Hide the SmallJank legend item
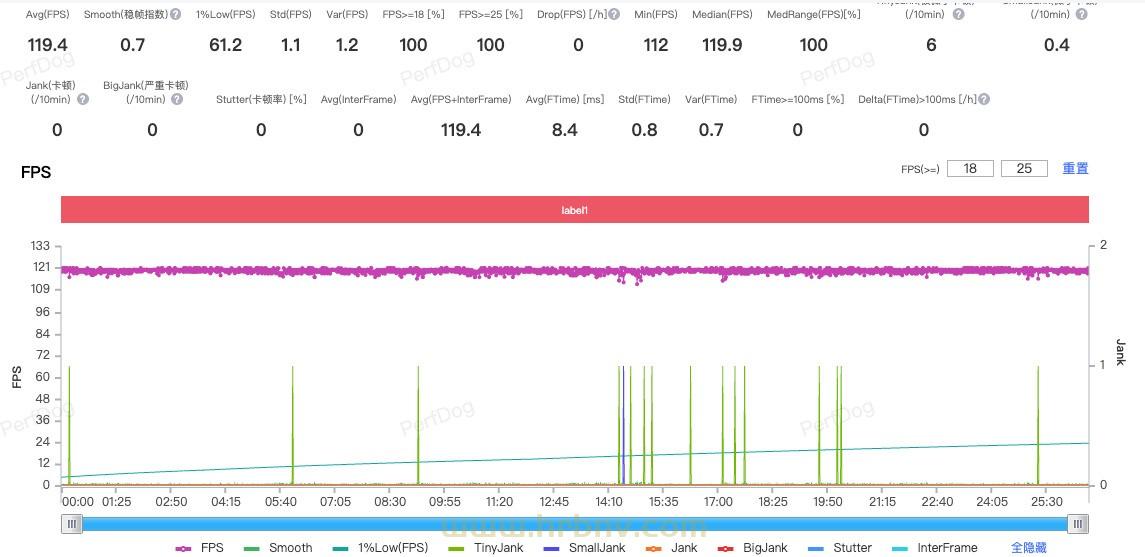Screen dimensions: 1145x557 584,548
